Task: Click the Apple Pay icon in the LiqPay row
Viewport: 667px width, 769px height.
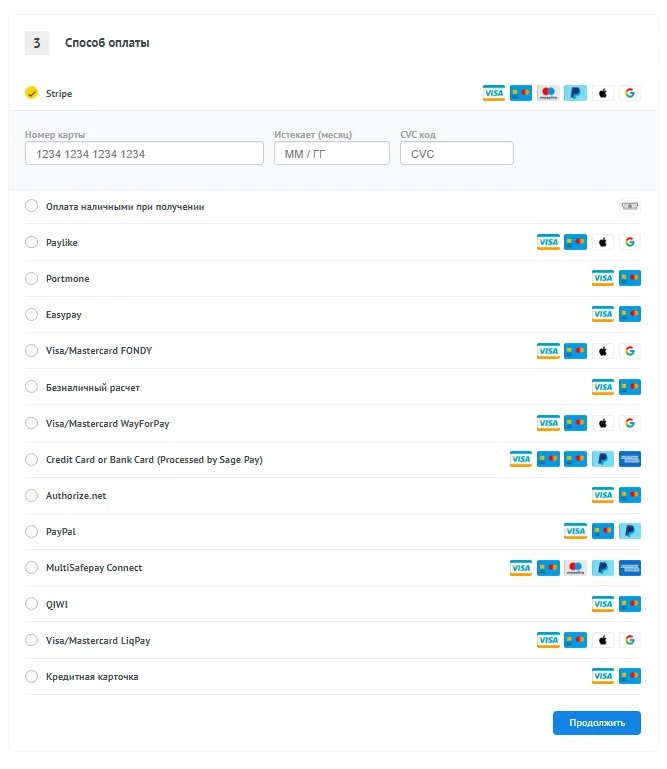Action: pyautogui.click(x=602, y=640)
